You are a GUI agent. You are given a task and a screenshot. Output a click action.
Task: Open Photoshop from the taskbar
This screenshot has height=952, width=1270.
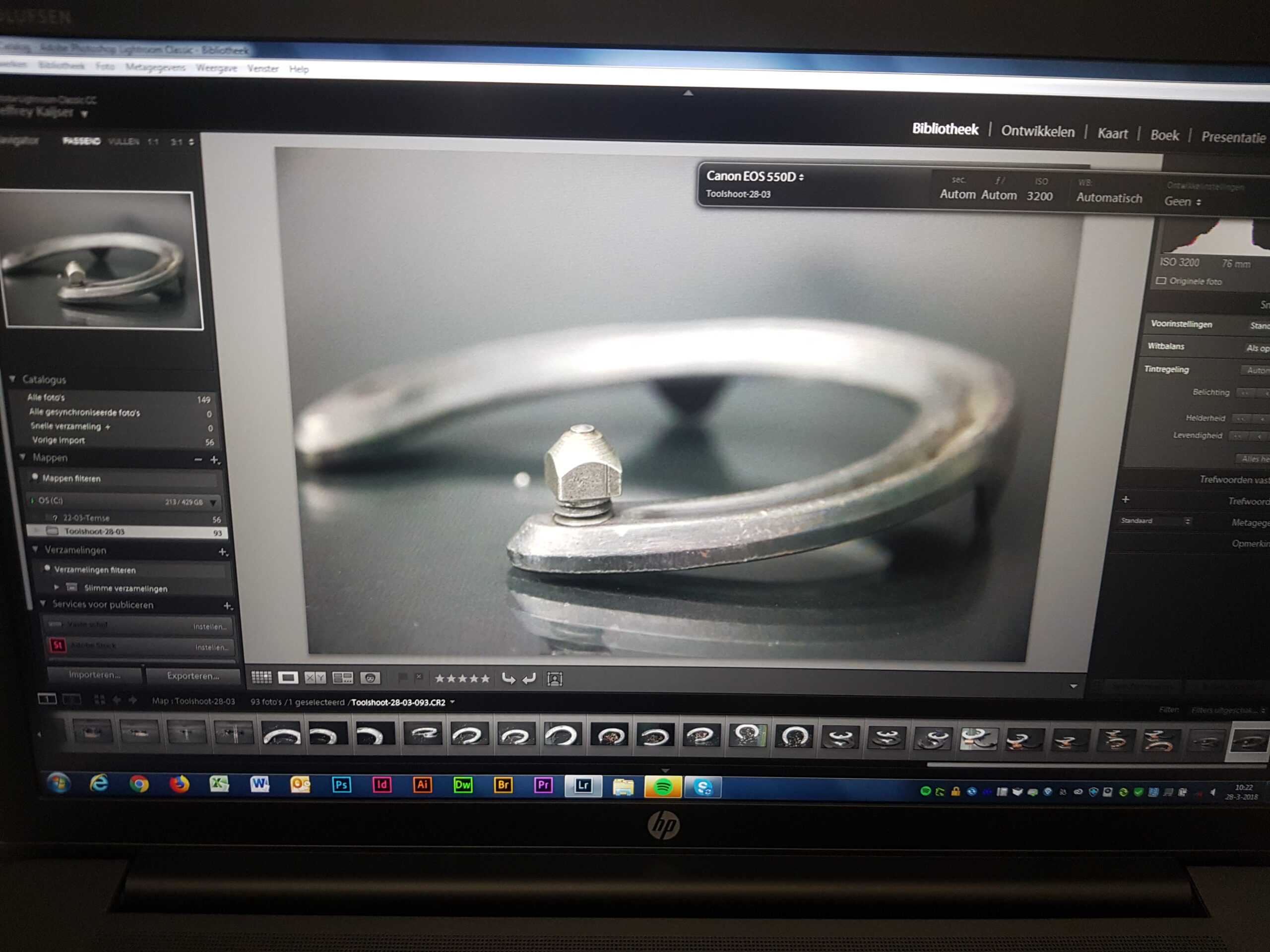point(341,784)
